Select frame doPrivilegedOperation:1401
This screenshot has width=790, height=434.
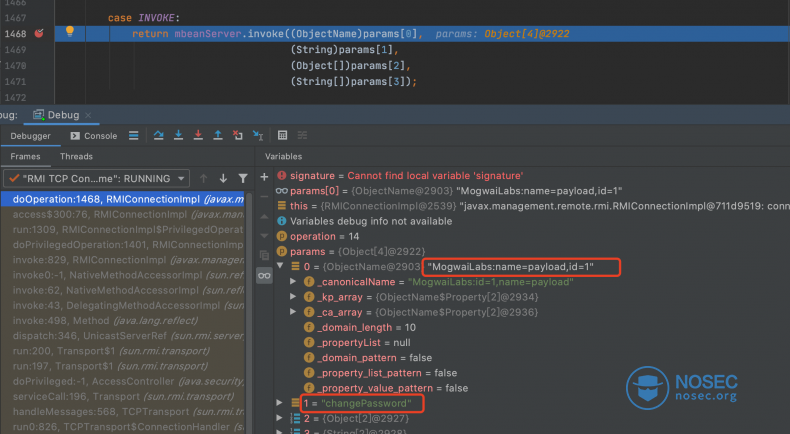pos(122,244)
